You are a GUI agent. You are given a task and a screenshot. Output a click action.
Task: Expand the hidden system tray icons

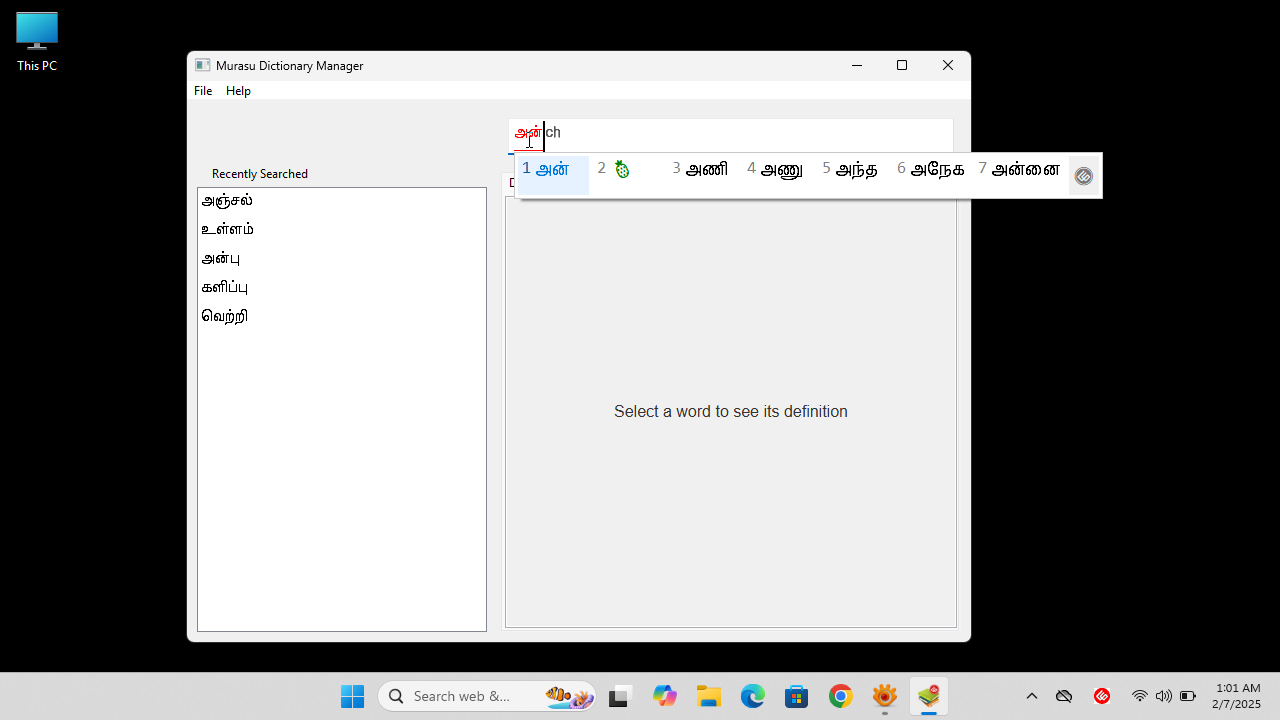pos(1032,695)
